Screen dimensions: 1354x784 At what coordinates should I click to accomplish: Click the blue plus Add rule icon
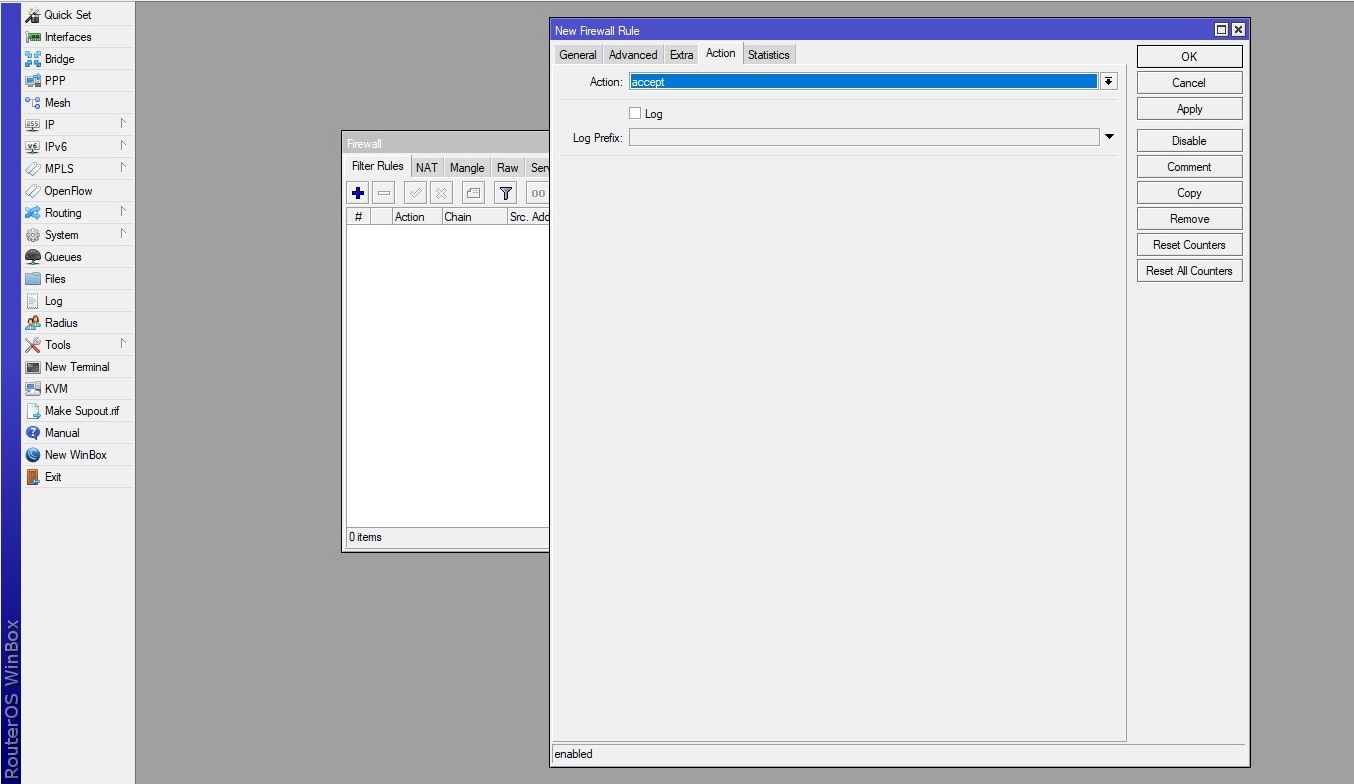pyautogui.click(x=358, y=193)
